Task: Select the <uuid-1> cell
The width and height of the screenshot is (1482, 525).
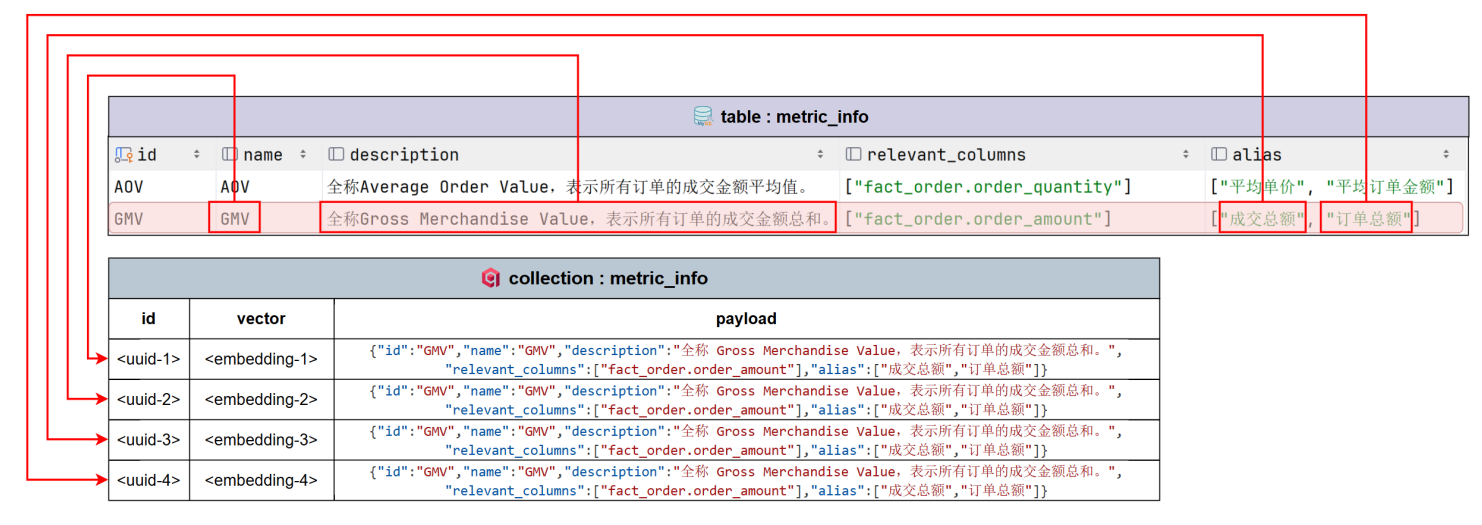Action: (x=149, y=359)
